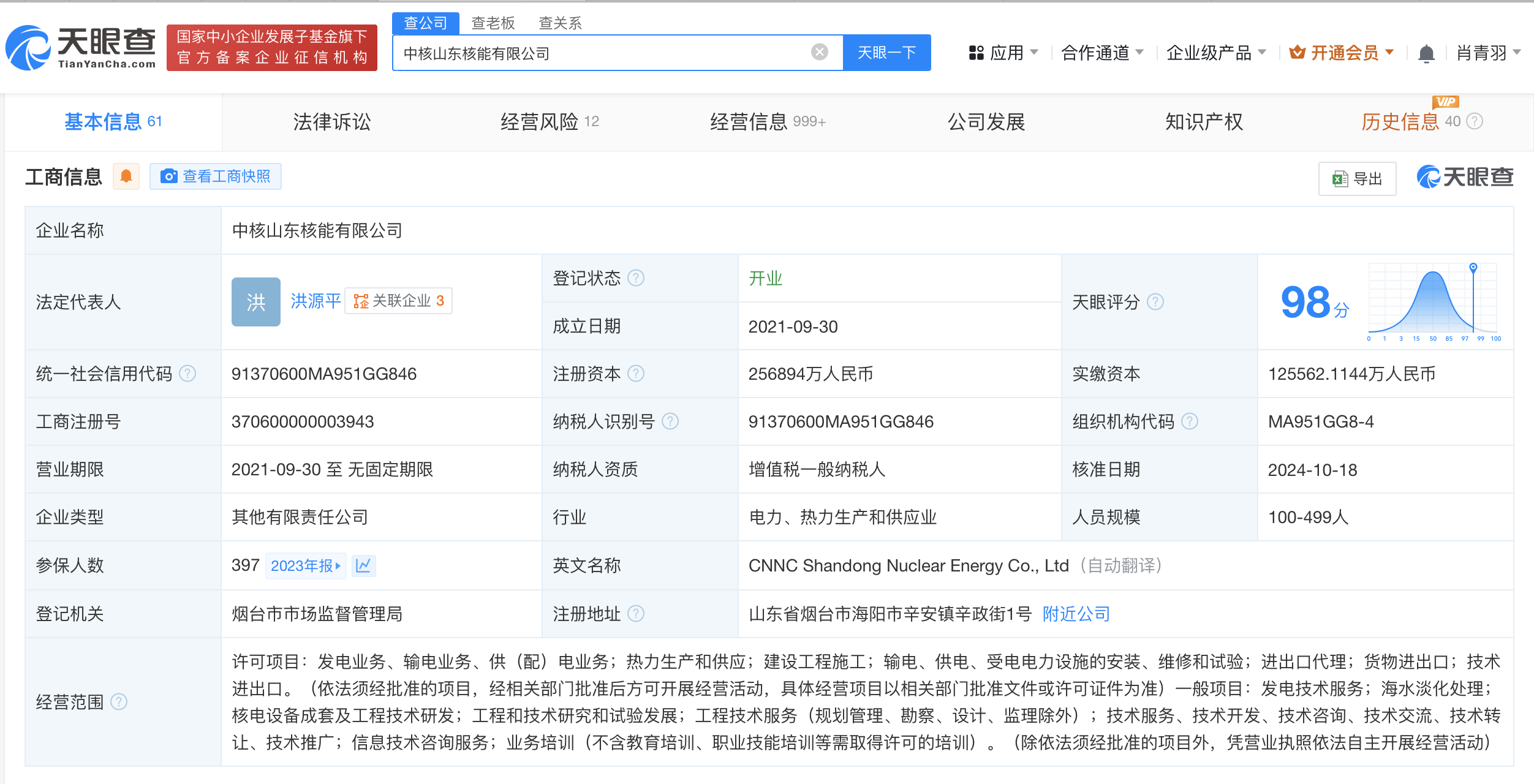Click the 附近公司 link beside the address
Screen dimensions: 1534x784
[1075, 613]
